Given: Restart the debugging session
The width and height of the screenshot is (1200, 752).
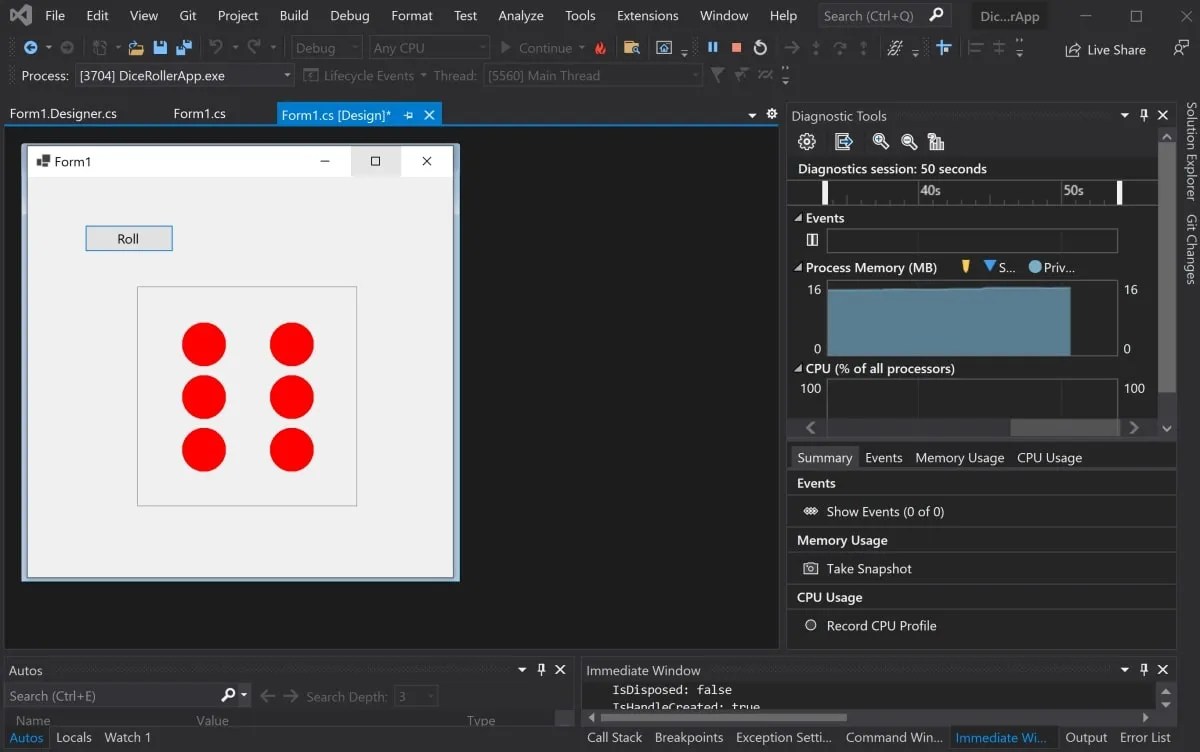Looking at the screenshot, I should (760, 46).
